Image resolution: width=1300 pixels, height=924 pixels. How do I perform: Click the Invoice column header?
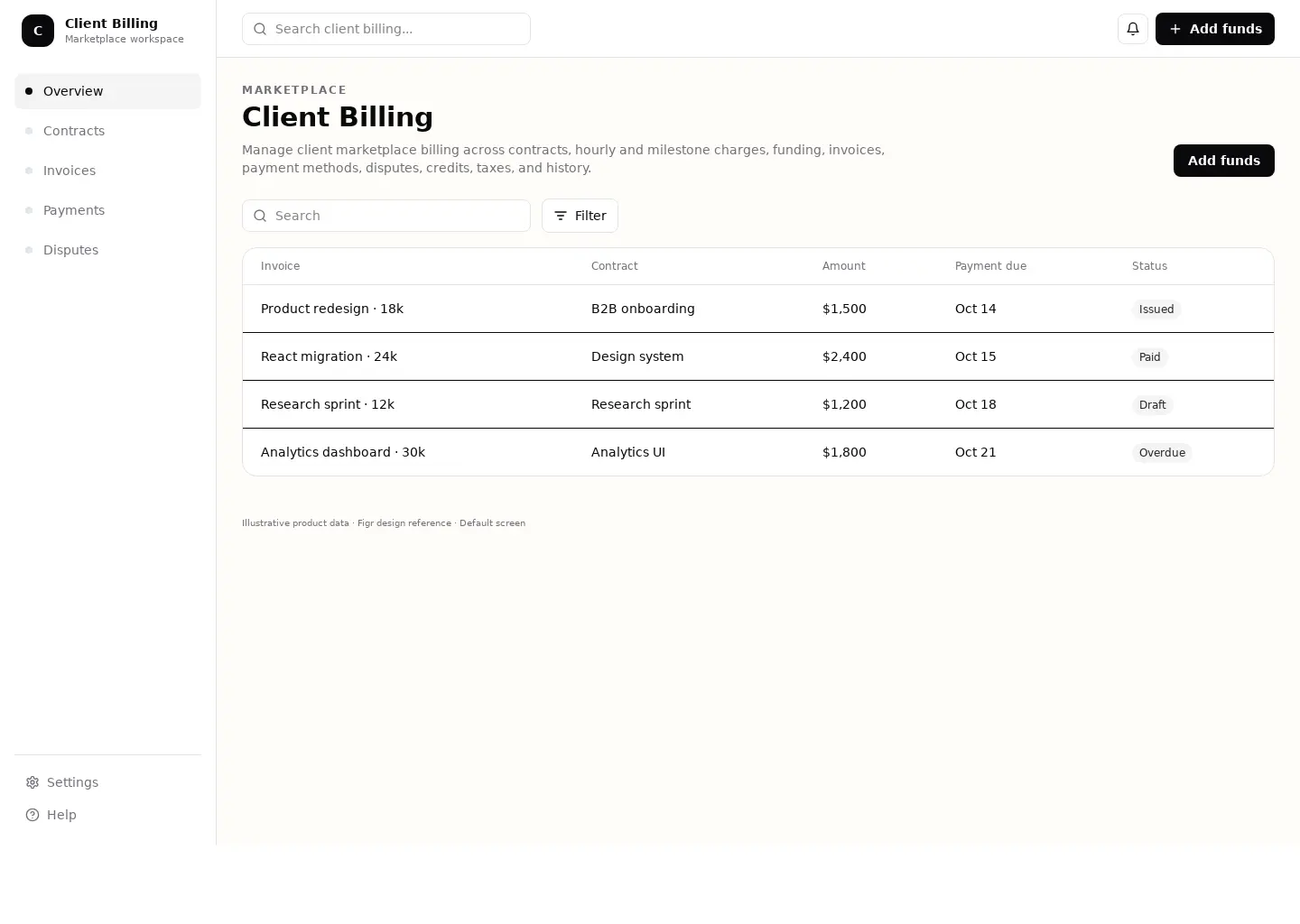click(280, 266)
